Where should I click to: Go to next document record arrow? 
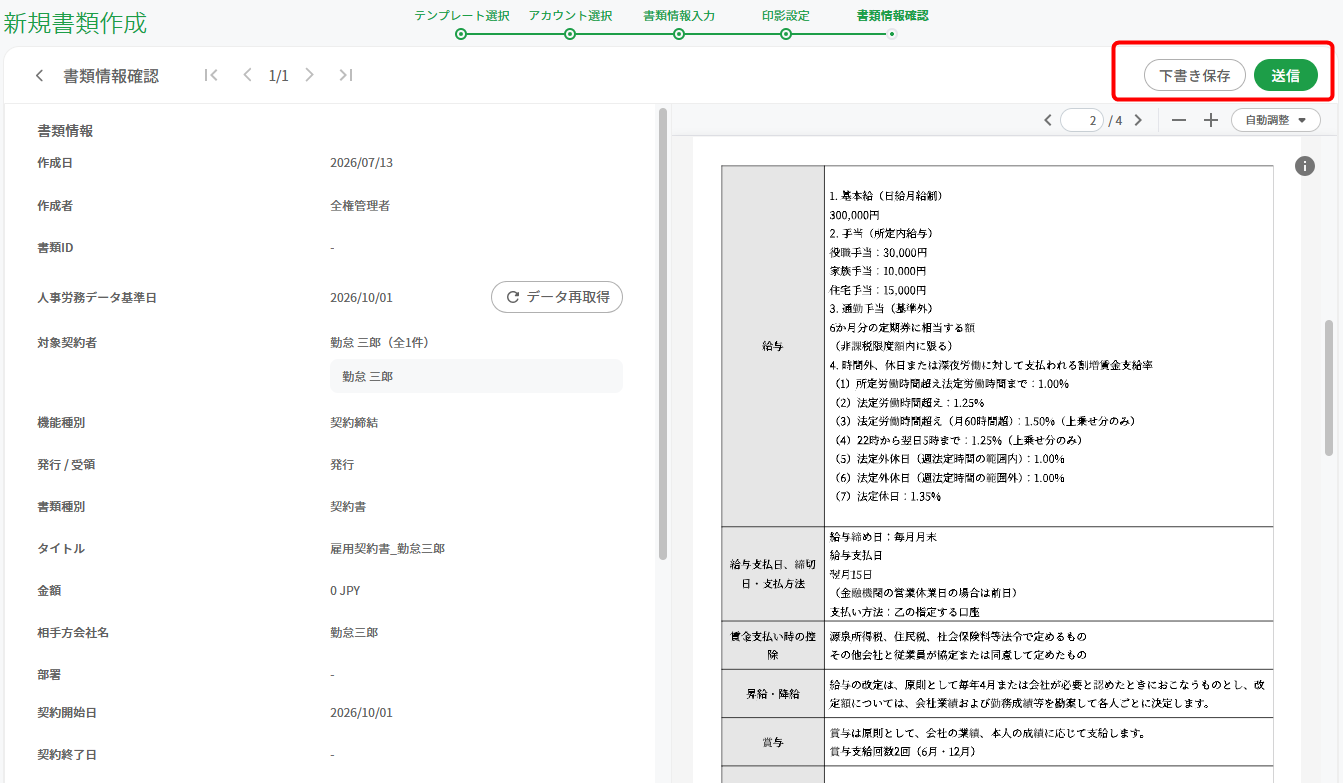[x=309, y=75]
